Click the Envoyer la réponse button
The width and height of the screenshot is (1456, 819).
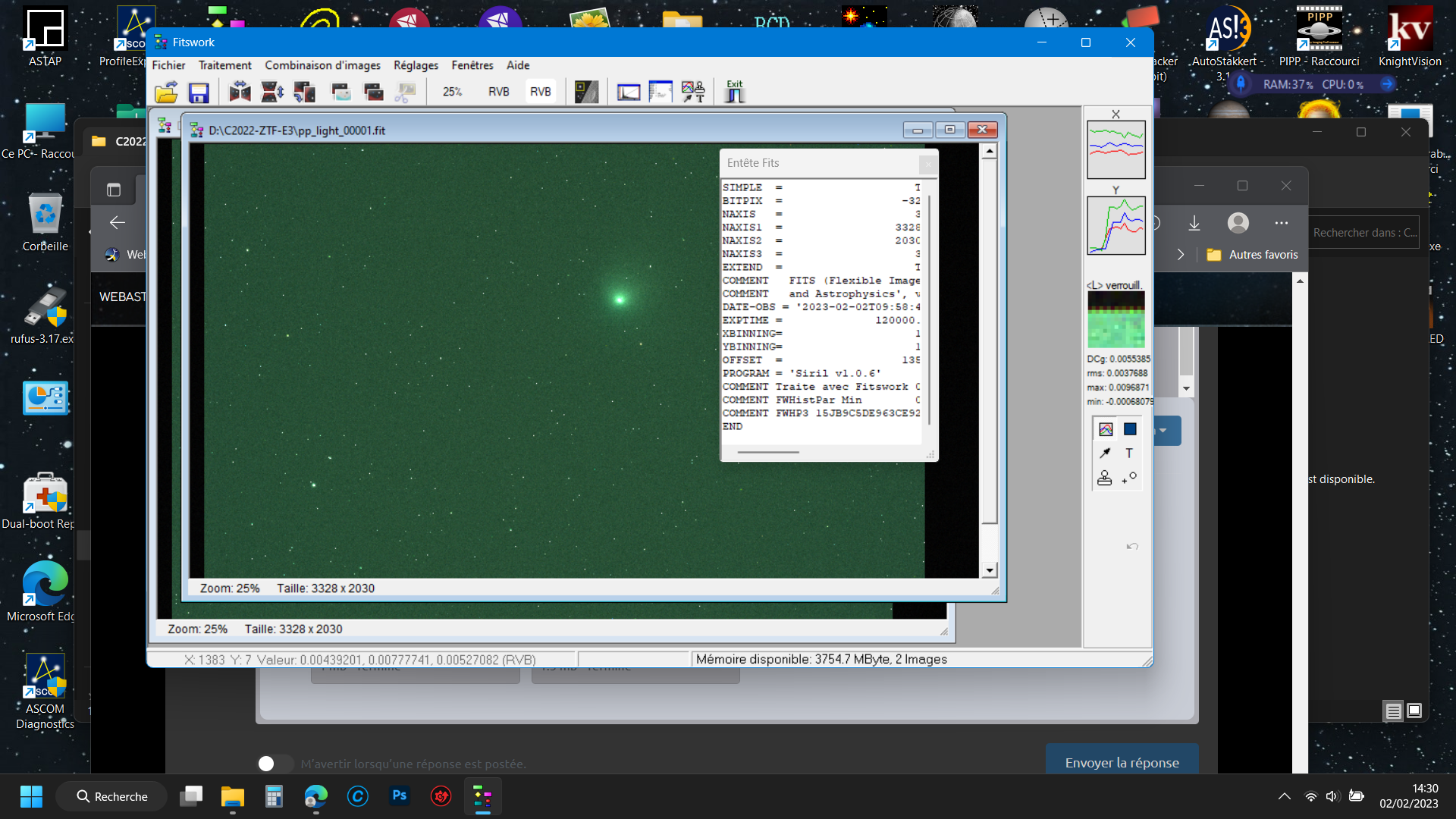1122,762
